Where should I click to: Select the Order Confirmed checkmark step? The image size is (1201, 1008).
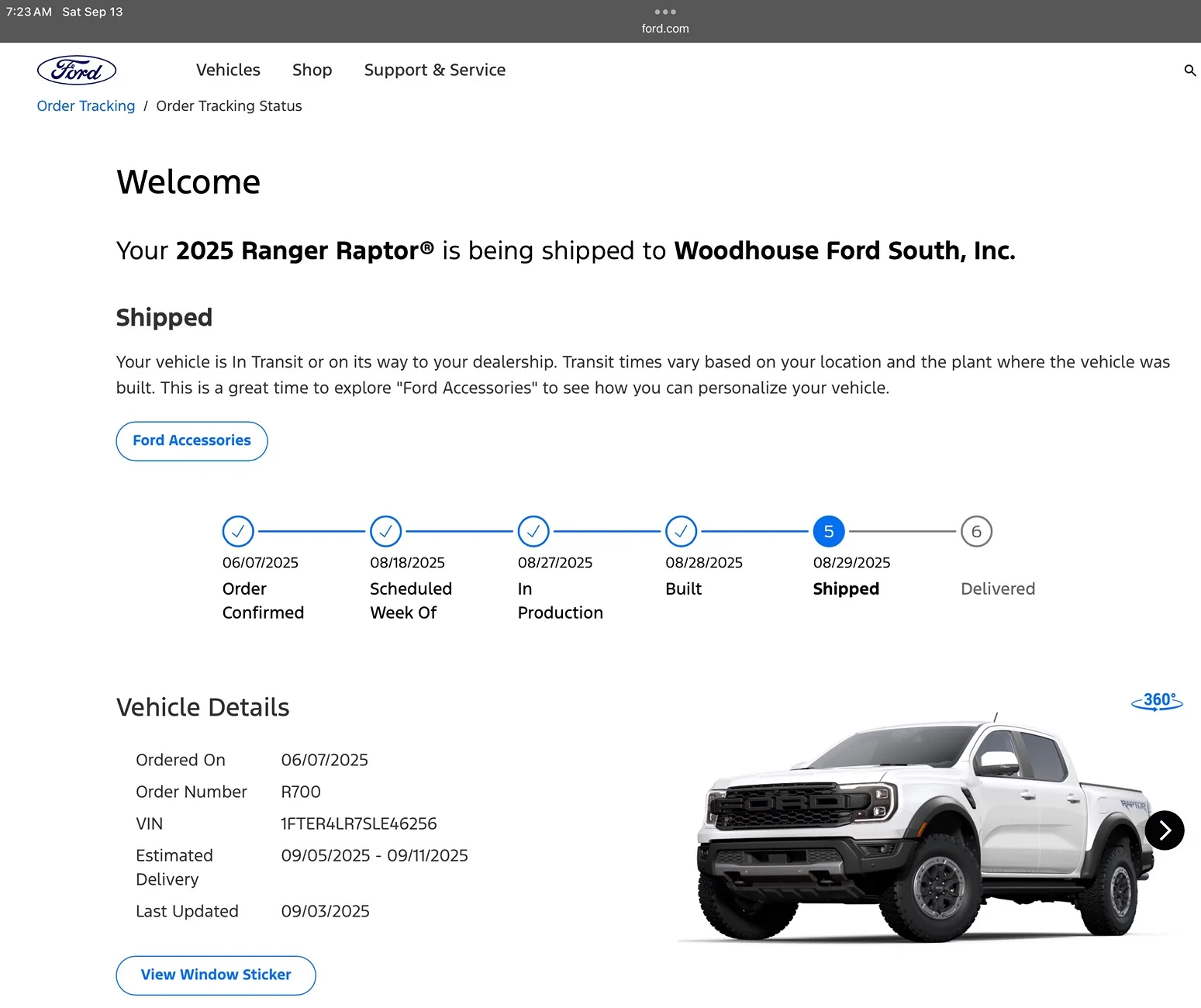[238, 531]
